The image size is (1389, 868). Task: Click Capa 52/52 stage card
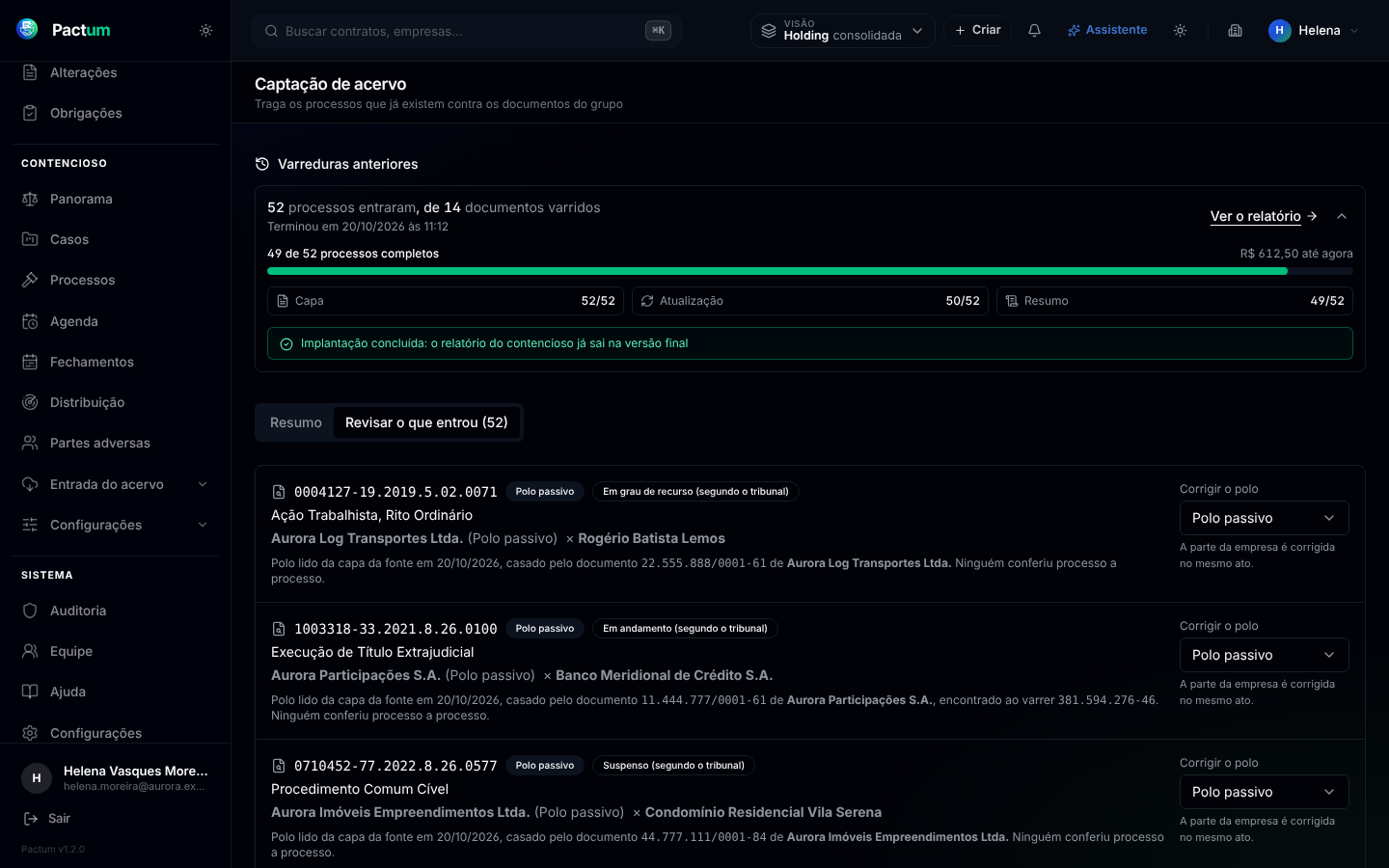[446, 301]
